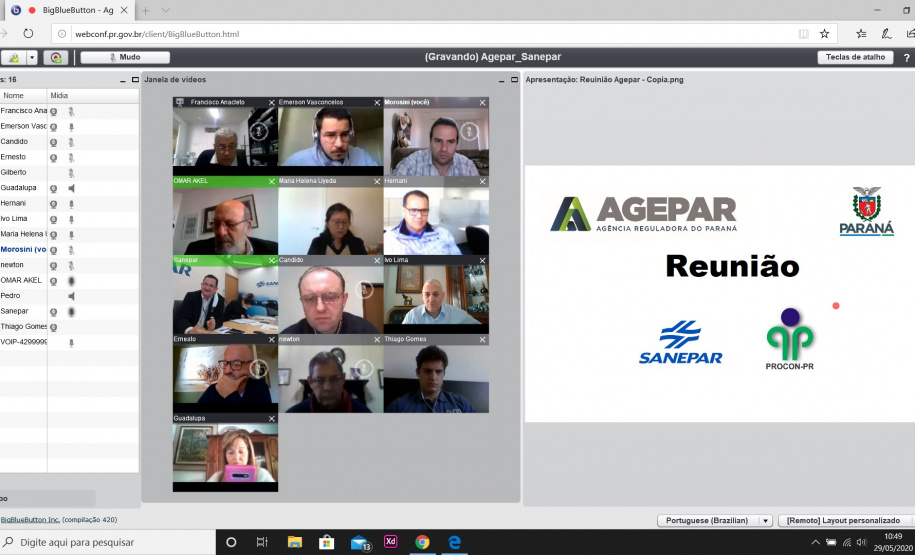Click the Mídia column header
Screen dimensions: 915x555
(93, 95)
